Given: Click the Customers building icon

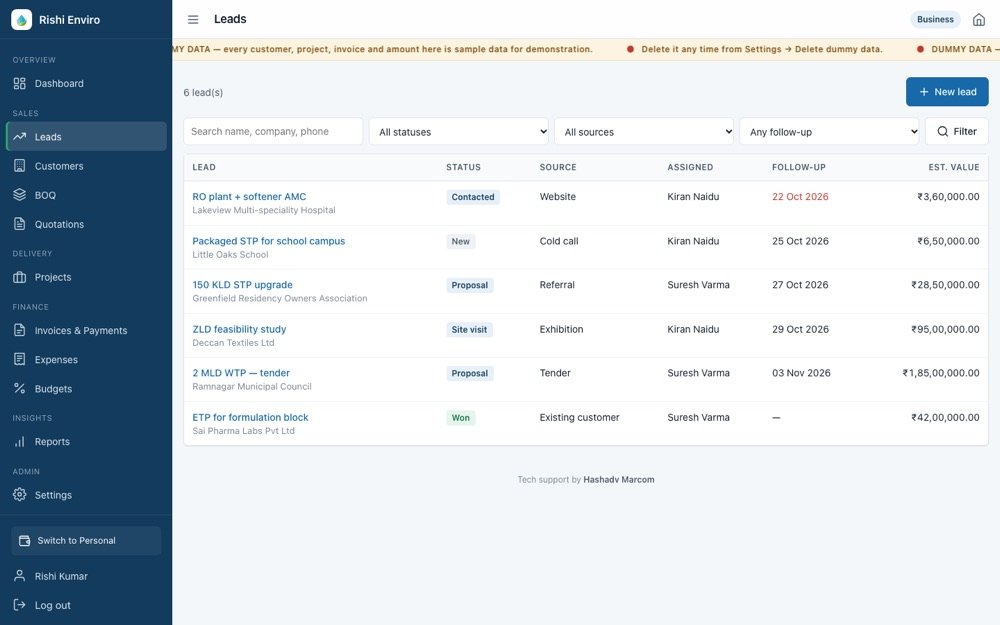Looking at the screenshot, I should 20,166.
